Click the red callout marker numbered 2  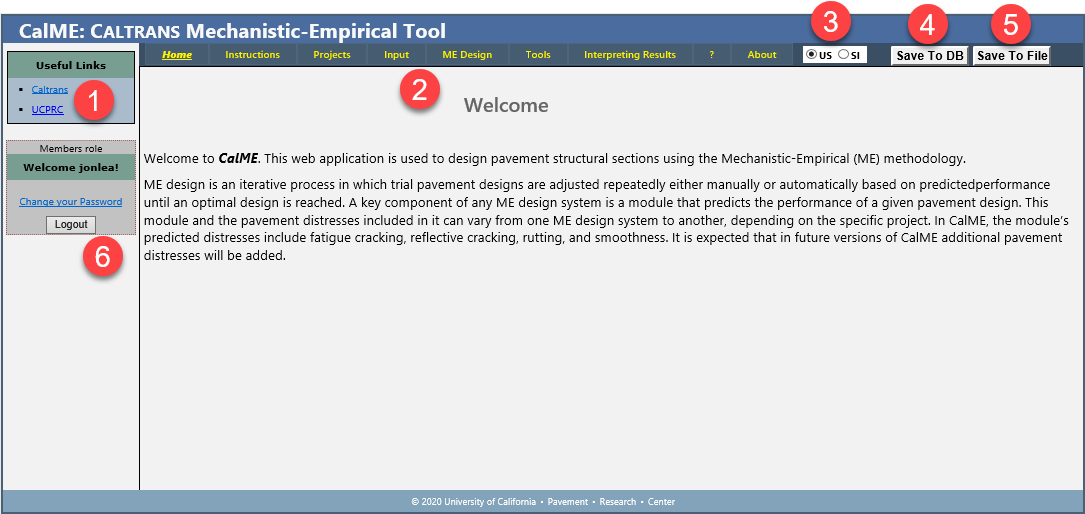tap(420, 90)
